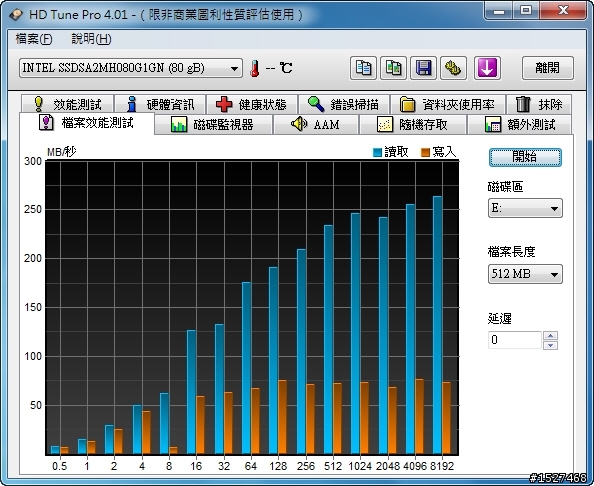Close the HD Tune Pro window
Image resolution: width=594 pixels, height=486 pixels.
(563, 11)
